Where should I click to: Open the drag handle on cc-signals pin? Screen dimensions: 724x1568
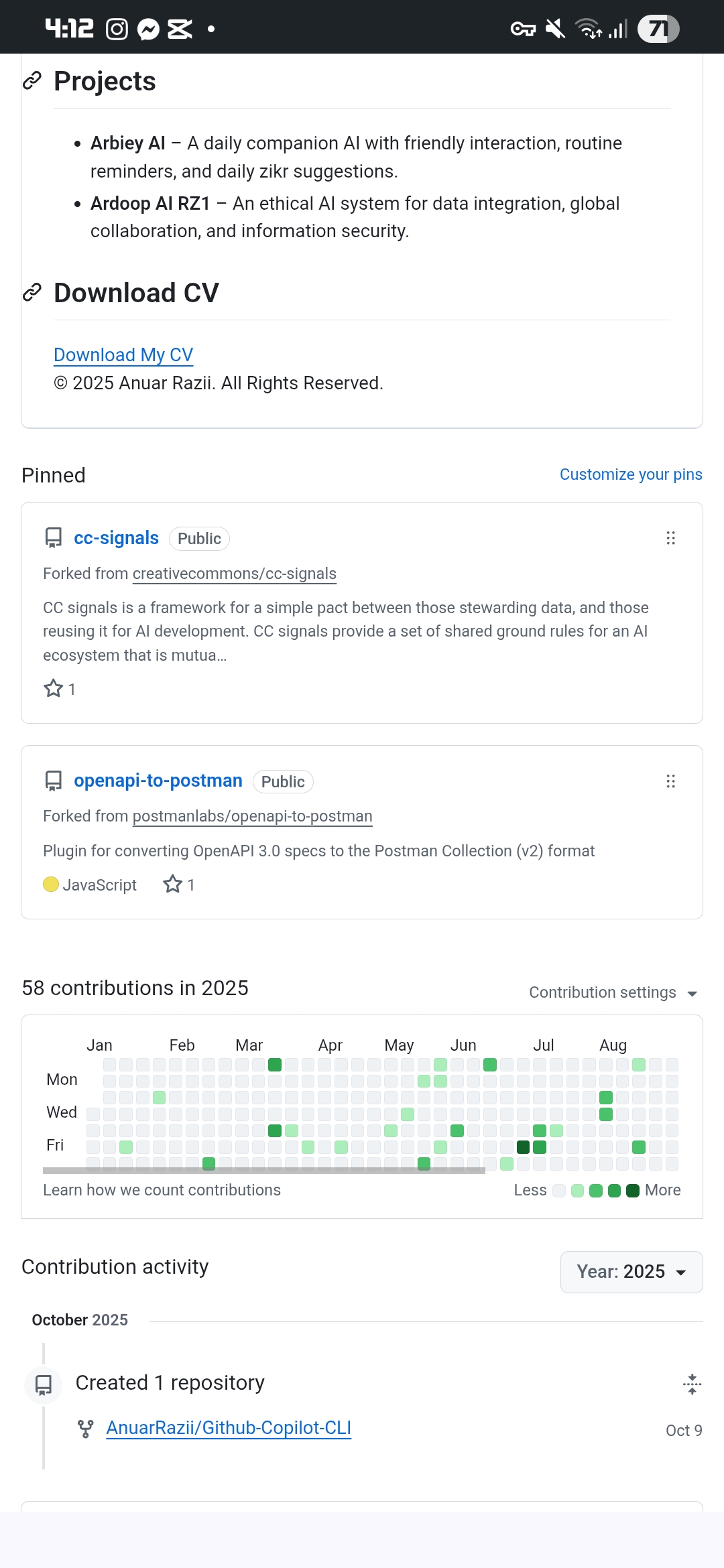click(x=670, y=538)
